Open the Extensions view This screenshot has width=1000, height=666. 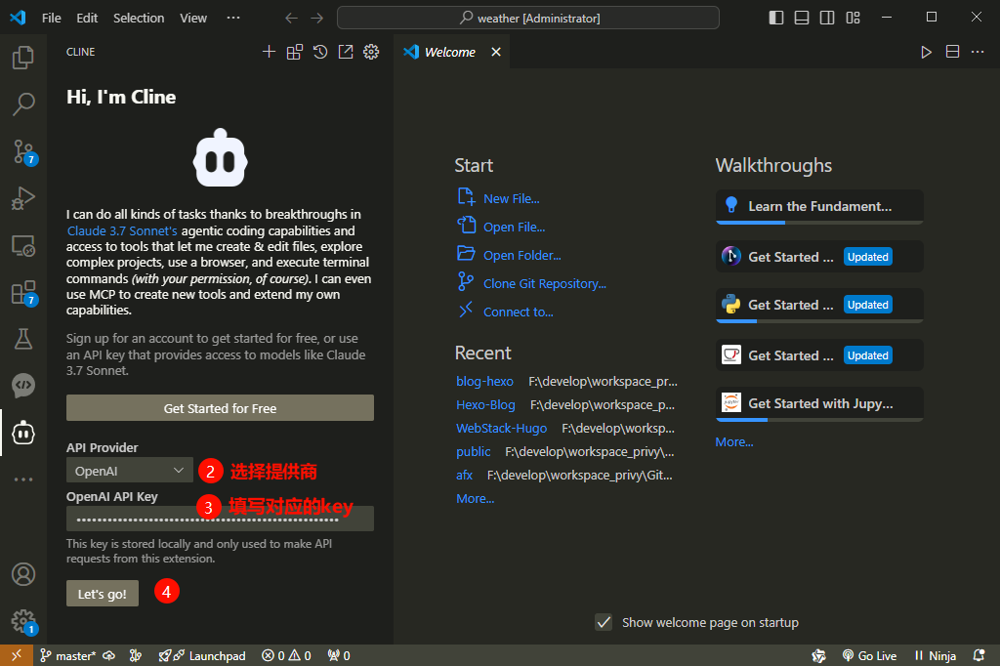tap(23, 292)
